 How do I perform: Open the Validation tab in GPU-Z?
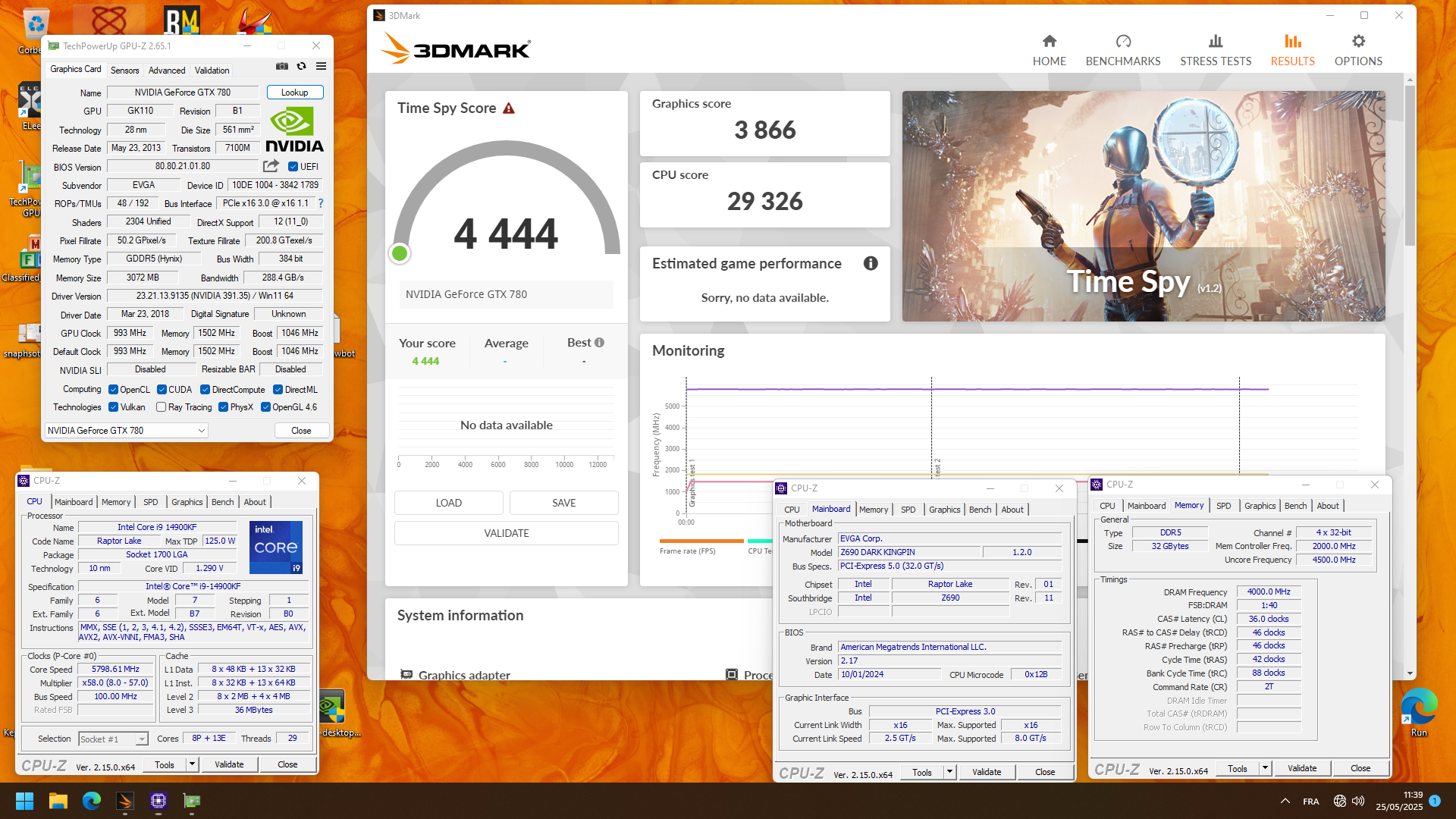point(212,70)
